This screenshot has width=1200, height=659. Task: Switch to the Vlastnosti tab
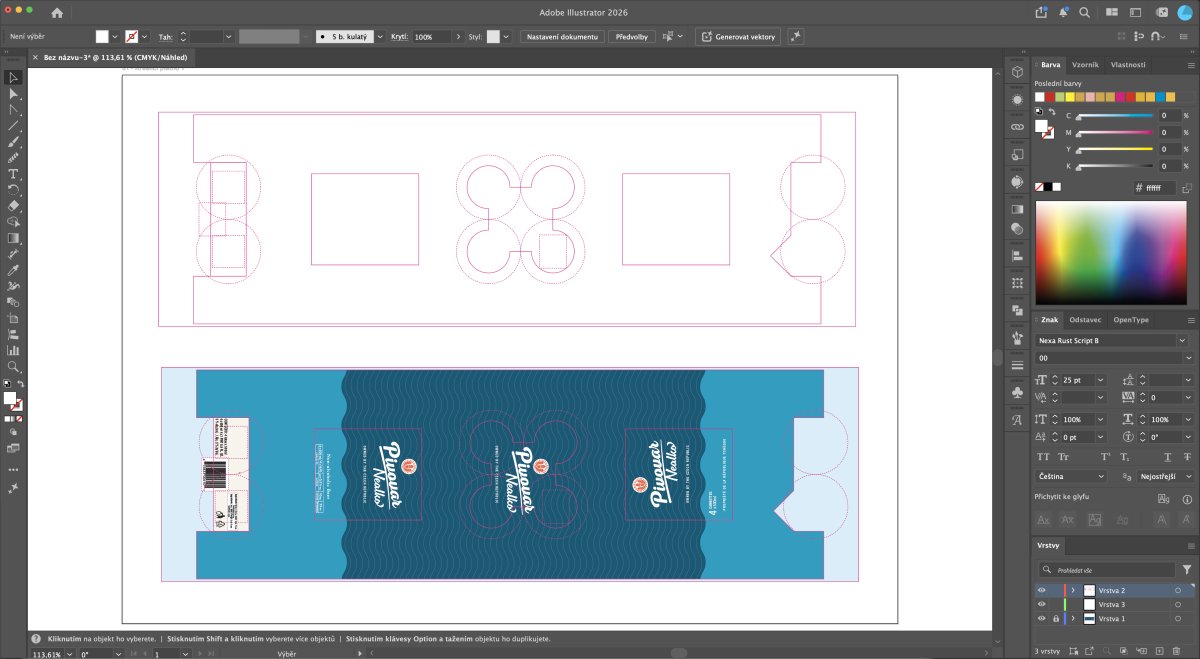click(x=1128, y=64)
